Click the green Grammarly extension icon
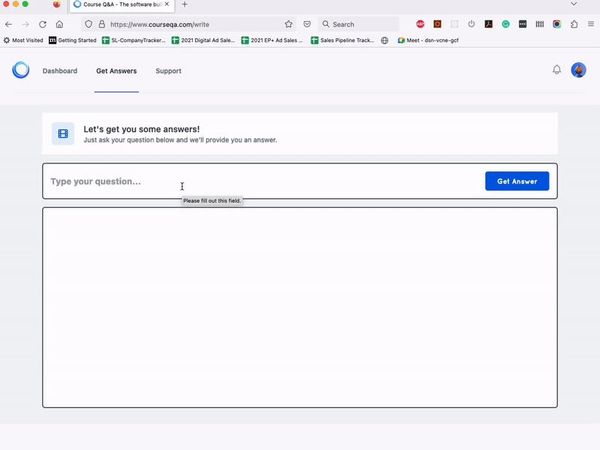The width and height of the screenshot is (600, 450). 505,24
